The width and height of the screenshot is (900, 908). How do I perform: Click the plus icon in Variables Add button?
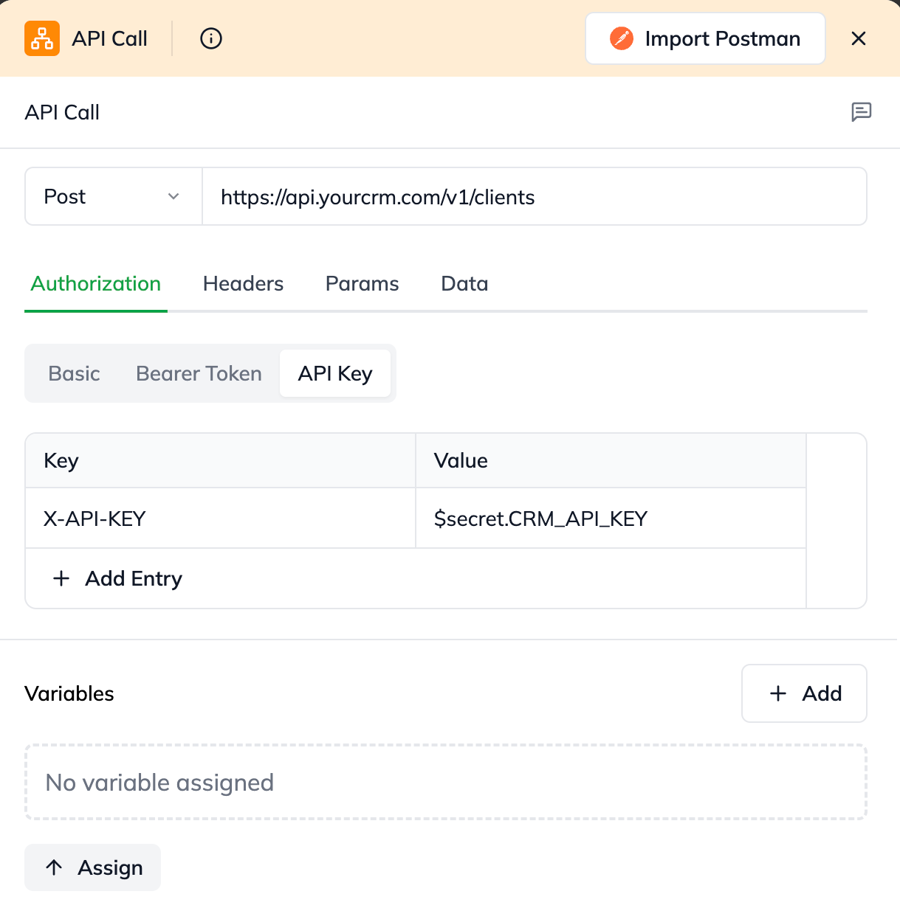pyautogui.click(x=778, y=693)
